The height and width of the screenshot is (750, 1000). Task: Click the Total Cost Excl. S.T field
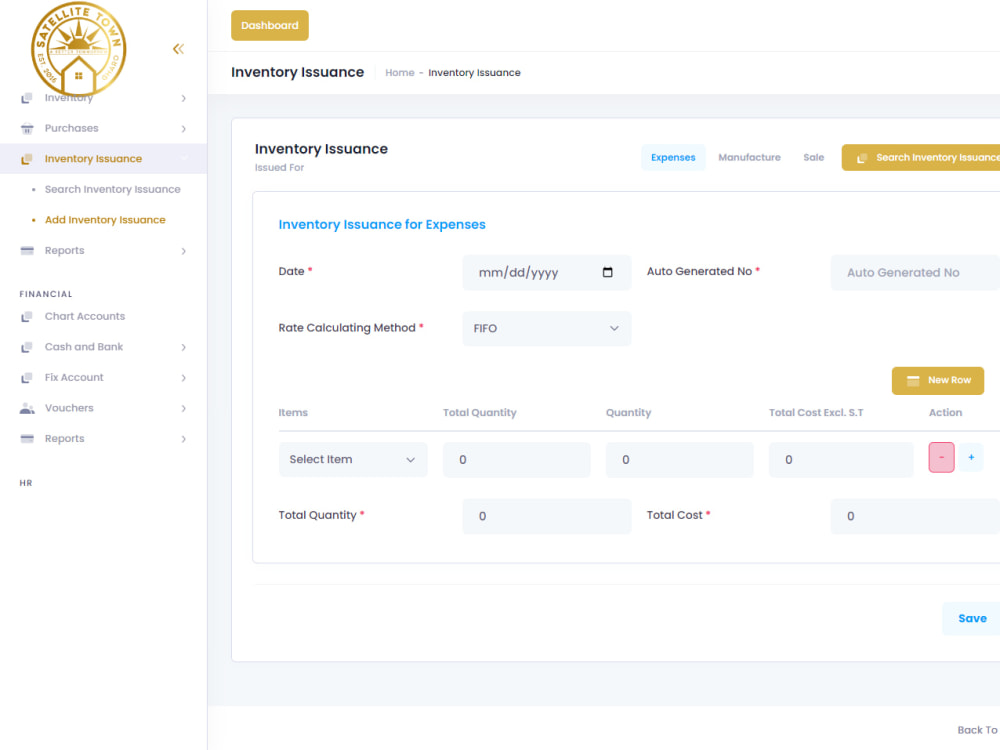coord(841,460)
